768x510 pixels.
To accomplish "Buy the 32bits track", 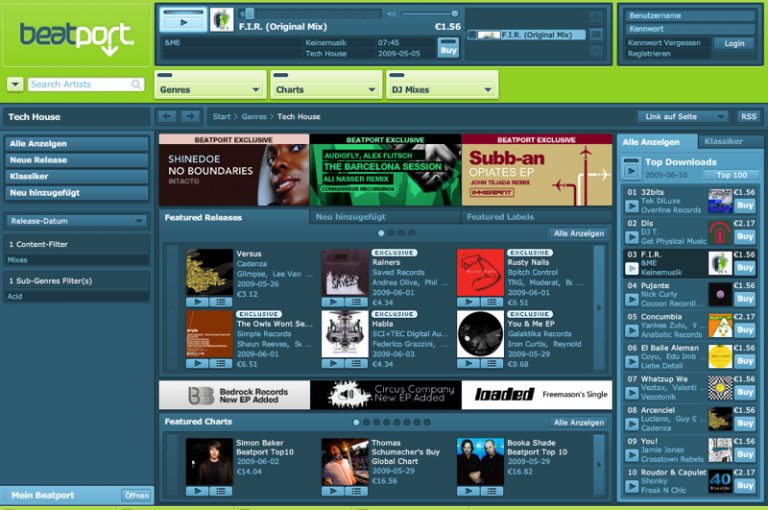I will (744, 206).
